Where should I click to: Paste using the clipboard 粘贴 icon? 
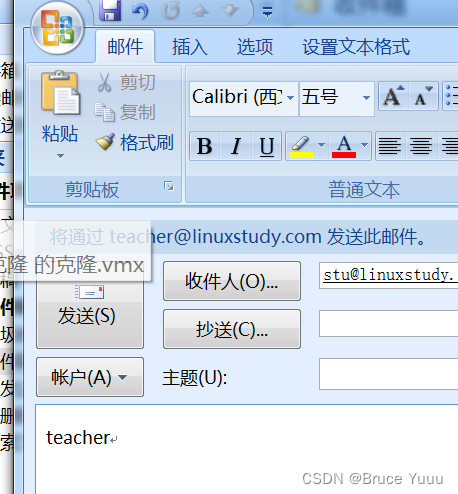(x=60, y=93)
